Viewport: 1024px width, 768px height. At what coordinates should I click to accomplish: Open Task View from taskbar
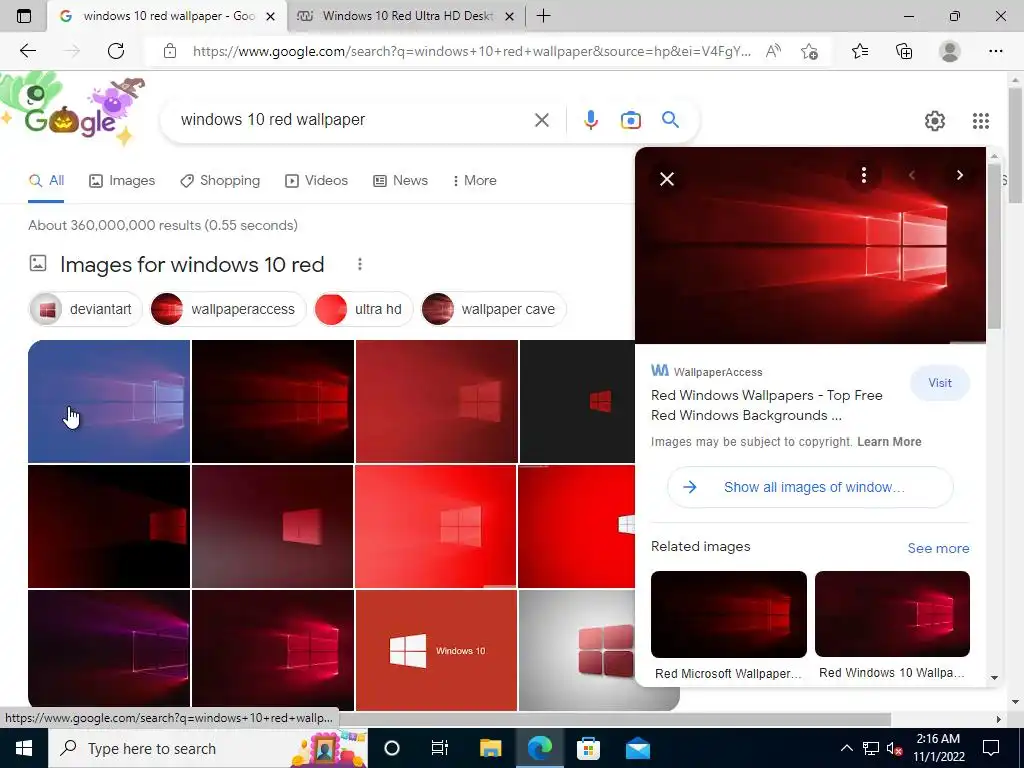coord(440,748)
